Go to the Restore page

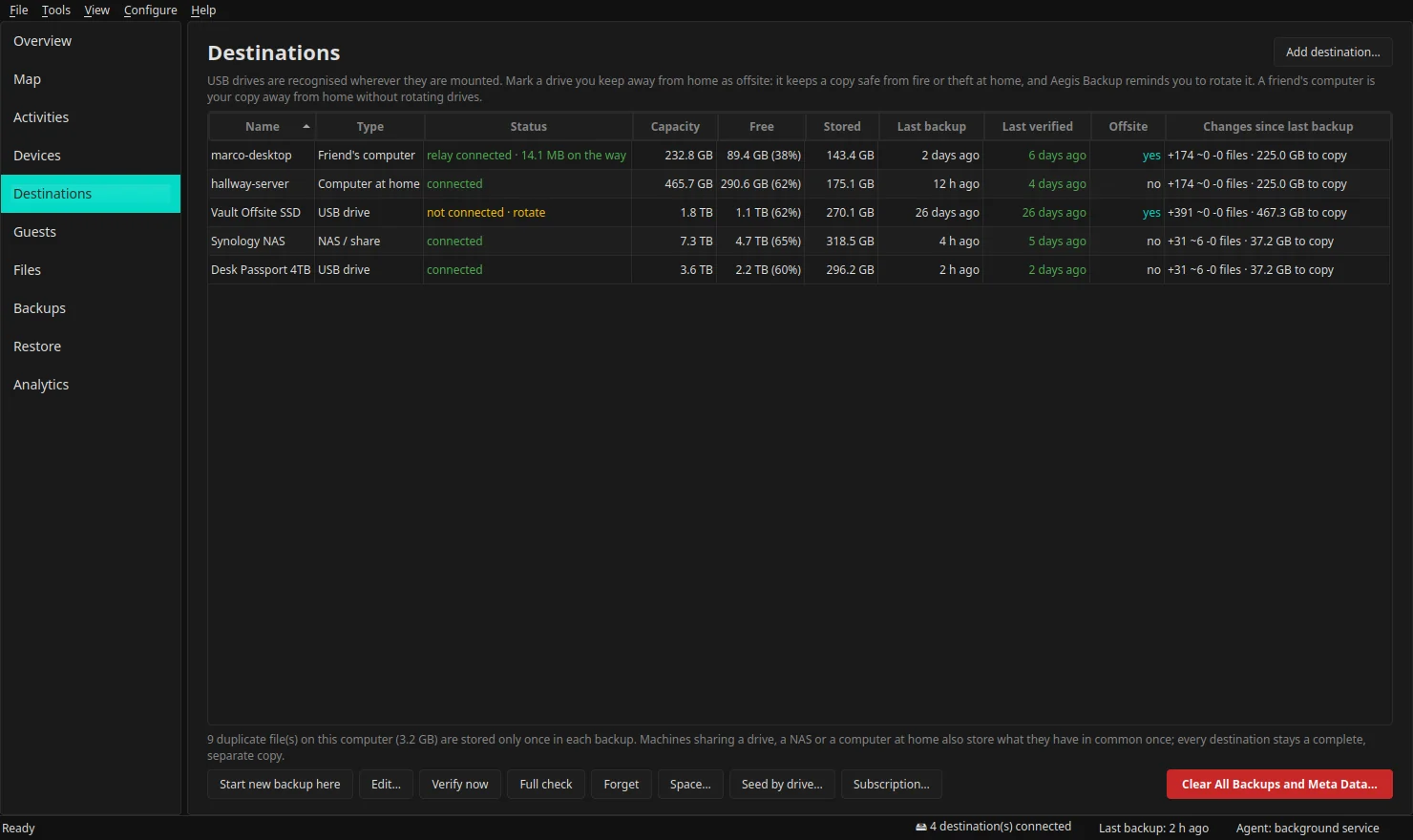tap(91, 346)
